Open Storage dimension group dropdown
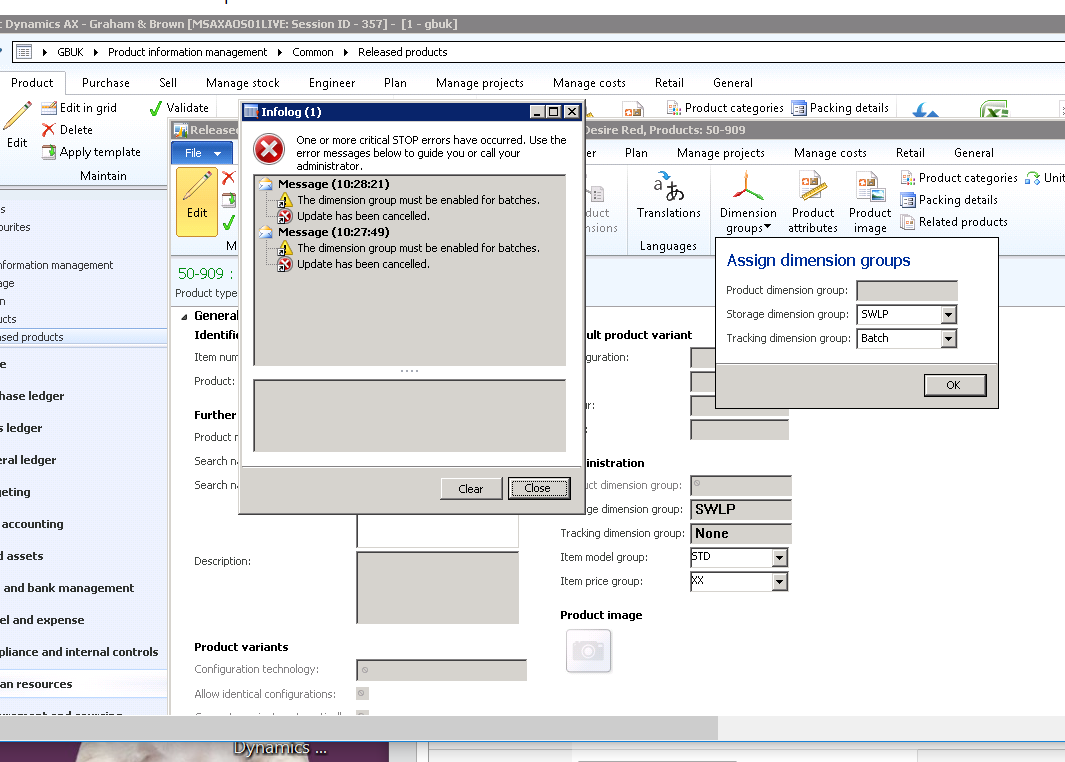 [x=948, y=315]
